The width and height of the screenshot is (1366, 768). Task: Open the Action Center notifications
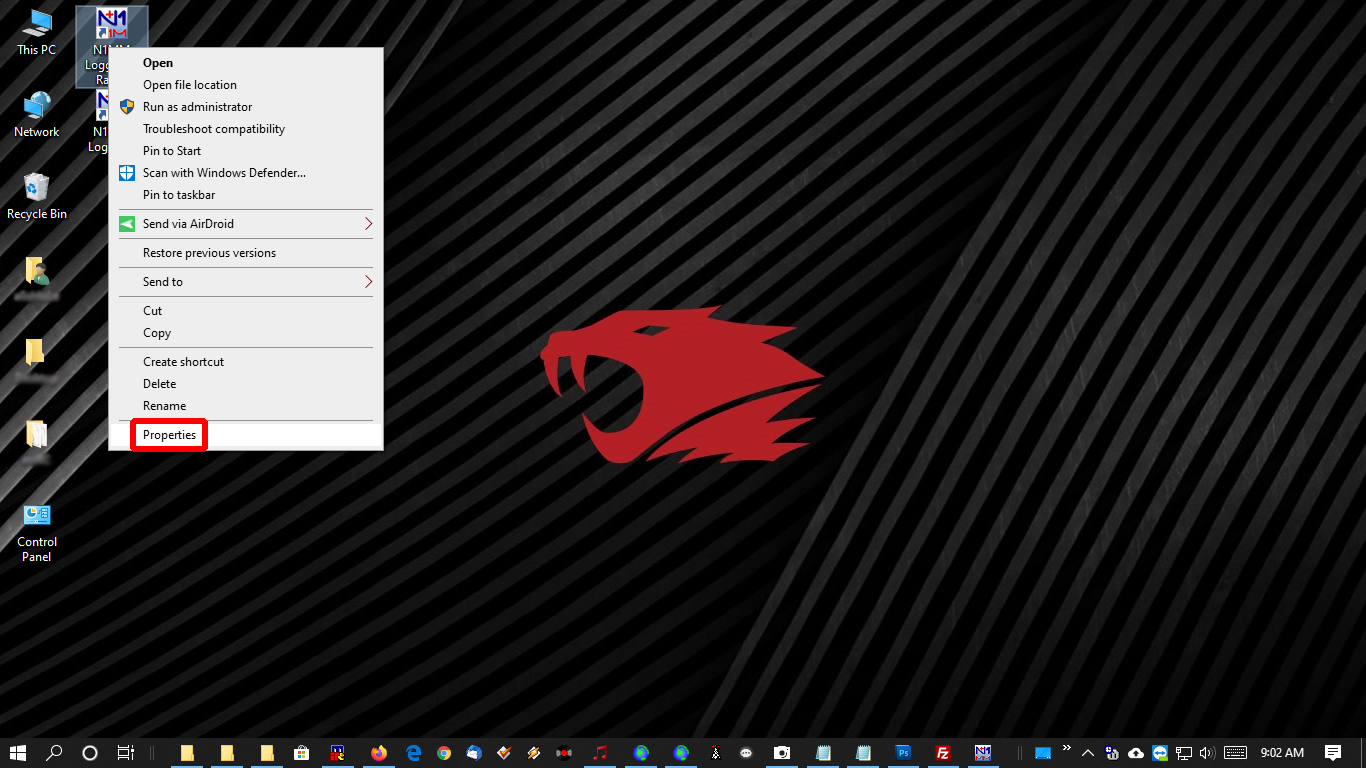(x=1333, y=753)
